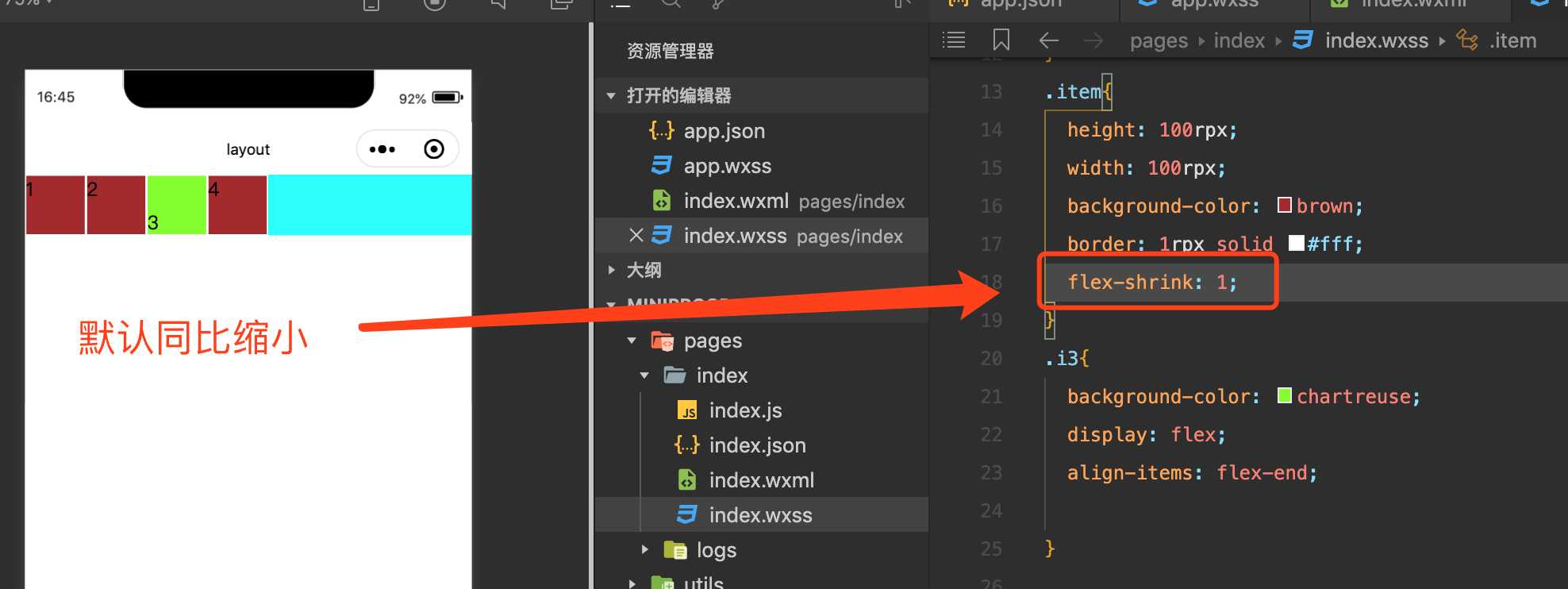Click the width: 100rpx code line
Screen dimensions: 1568x589
[x=1147, y=167]
